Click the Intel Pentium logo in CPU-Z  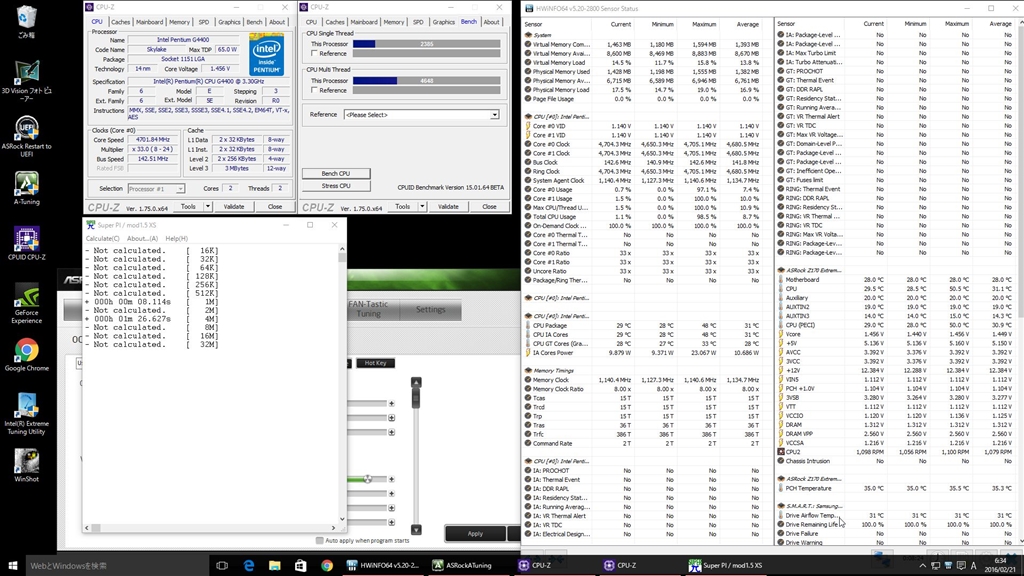[266, 55]
